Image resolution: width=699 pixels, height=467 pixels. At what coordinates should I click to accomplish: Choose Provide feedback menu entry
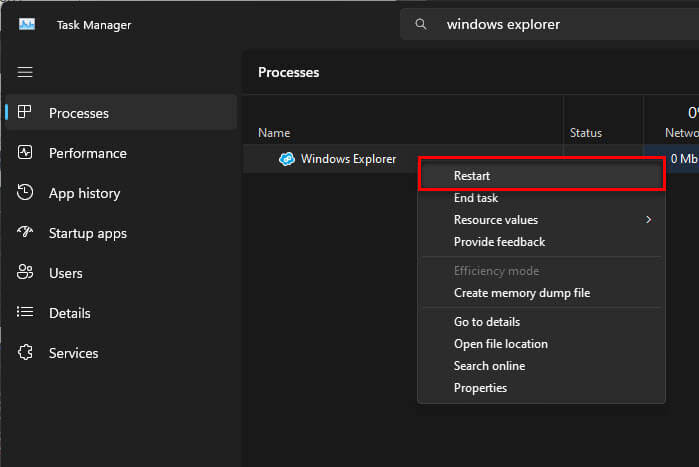pos(542,242)
